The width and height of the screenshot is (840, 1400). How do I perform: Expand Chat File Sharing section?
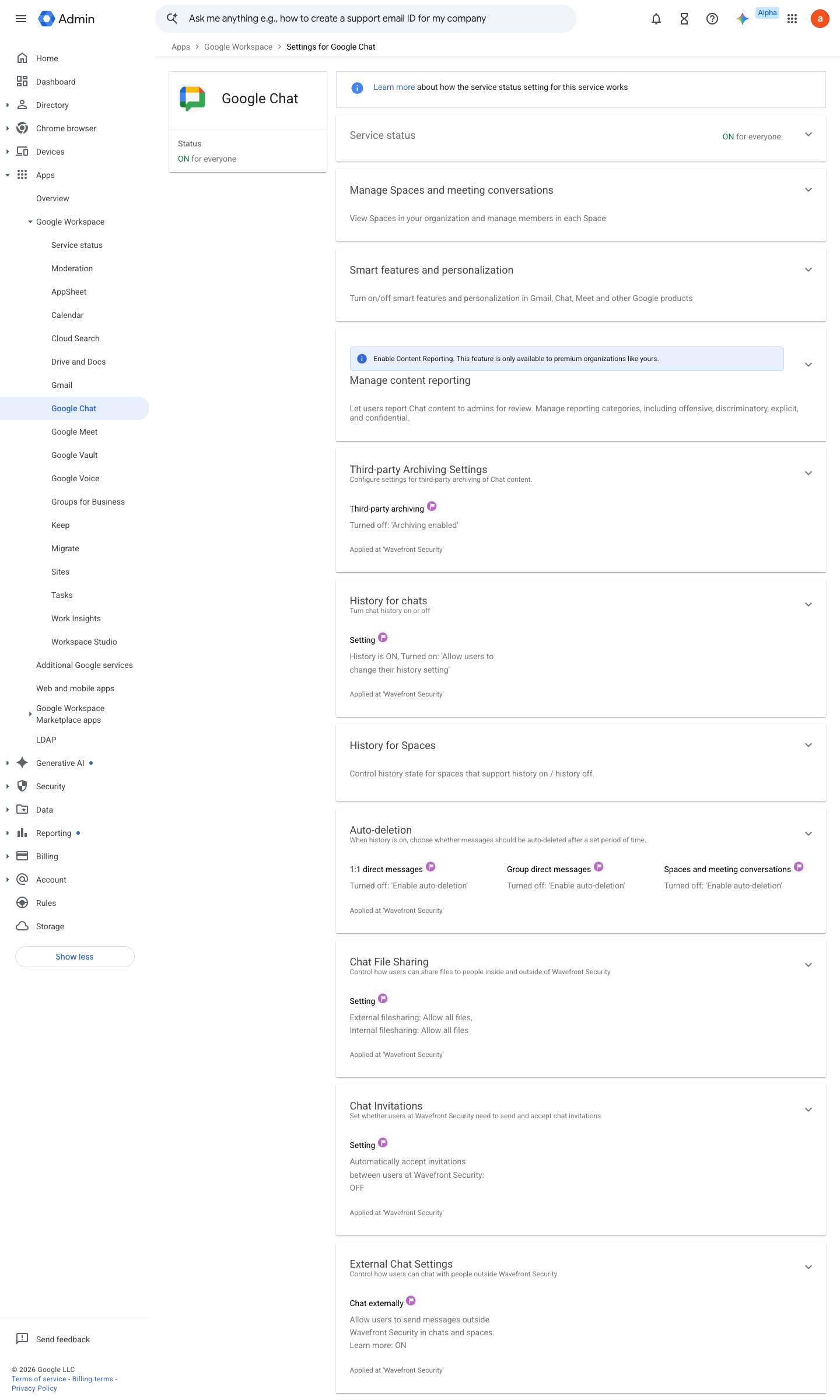tap(808, 965)
